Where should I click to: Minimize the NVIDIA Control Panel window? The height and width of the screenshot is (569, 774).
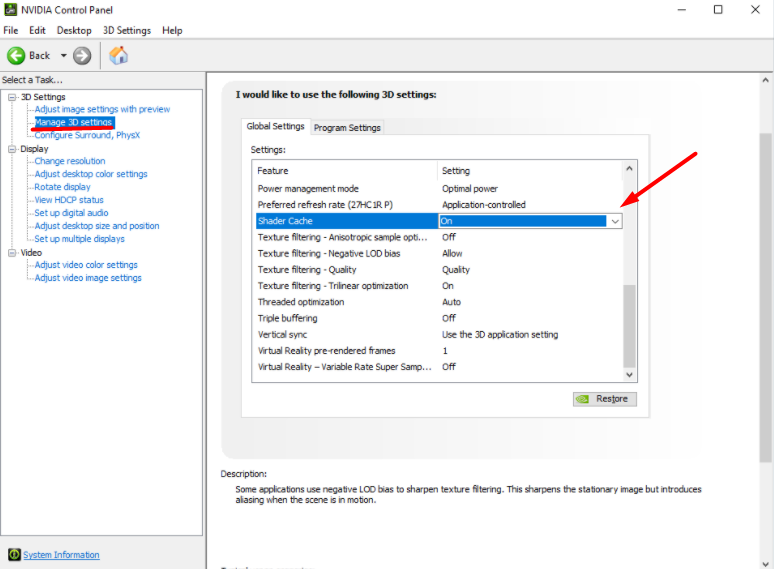(682, 9)
